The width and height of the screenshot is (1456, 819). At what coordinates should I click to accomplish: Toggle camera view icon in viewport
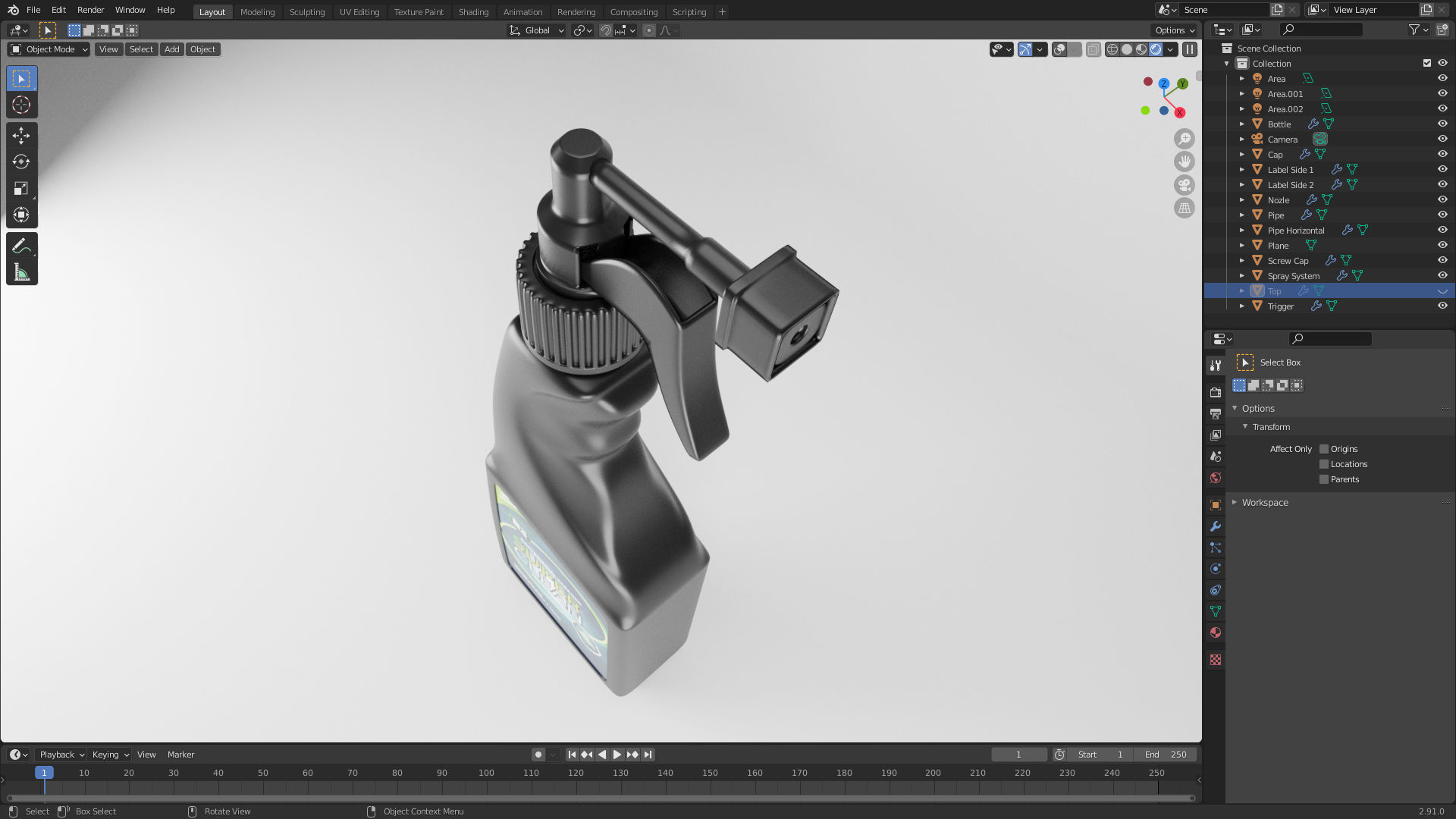point(1185,185)
